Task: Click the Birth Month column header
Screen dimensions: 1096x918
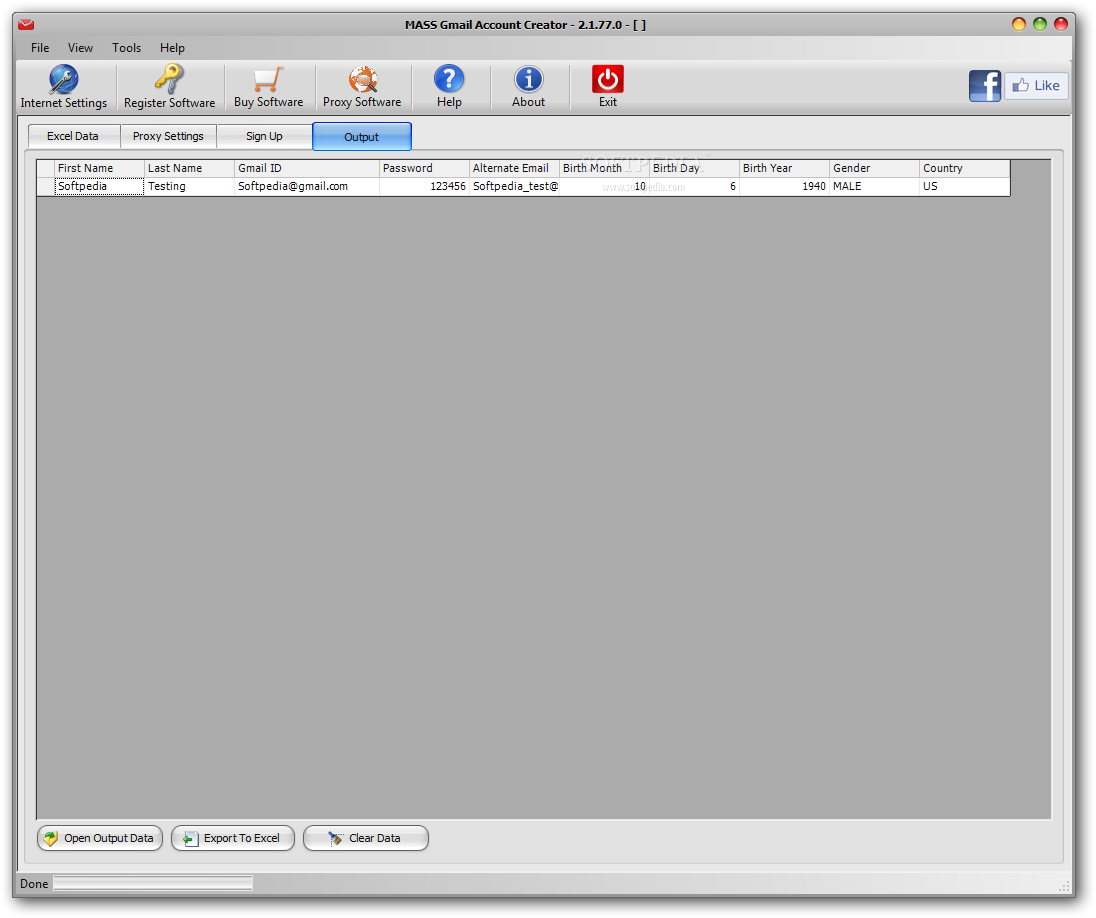Action: point(605,168)
